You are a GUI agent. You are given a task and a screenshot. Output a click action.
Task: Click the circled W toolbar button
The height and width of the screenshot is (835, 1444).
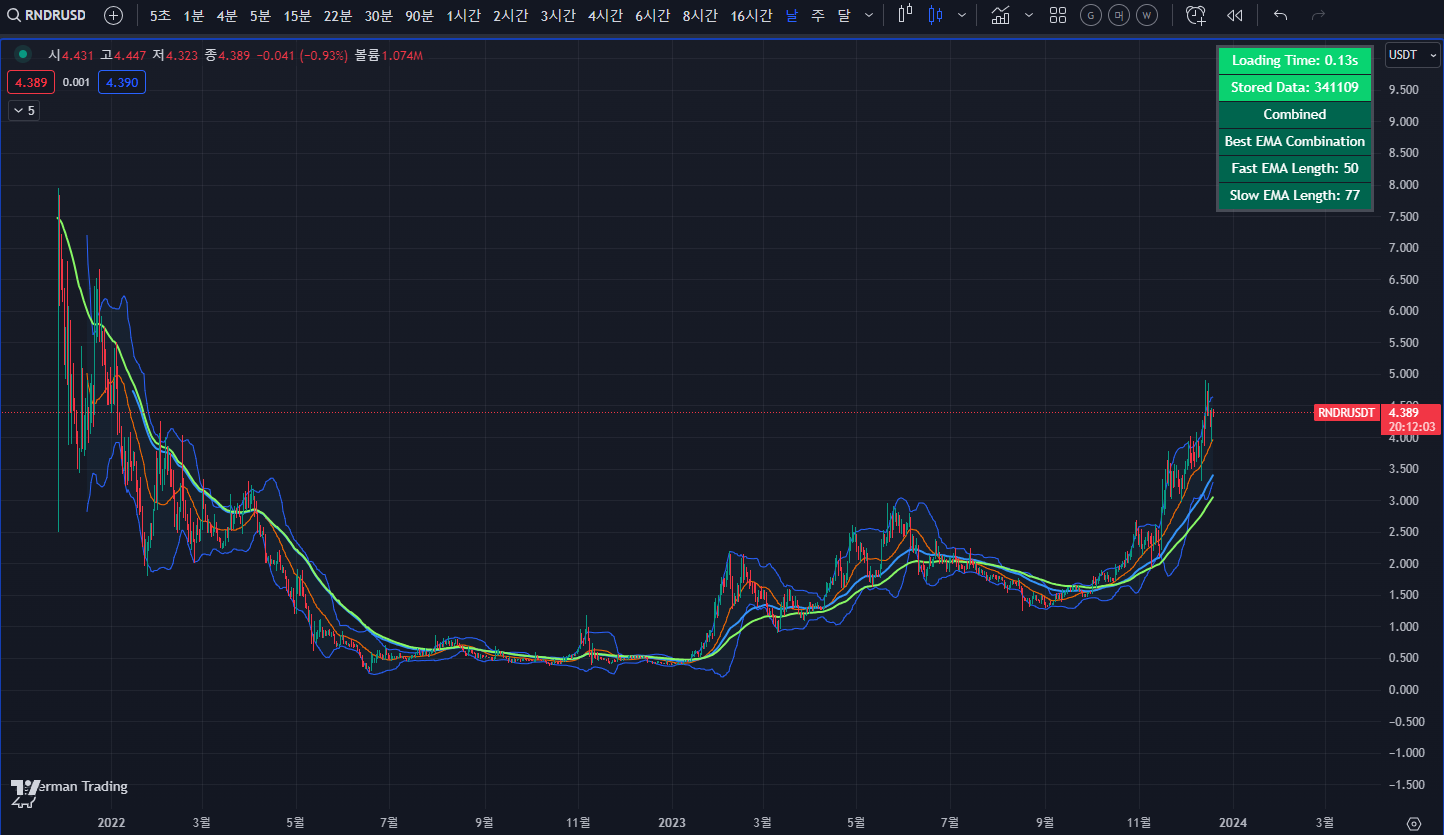pyautogui.click(x=1147, y=15)
